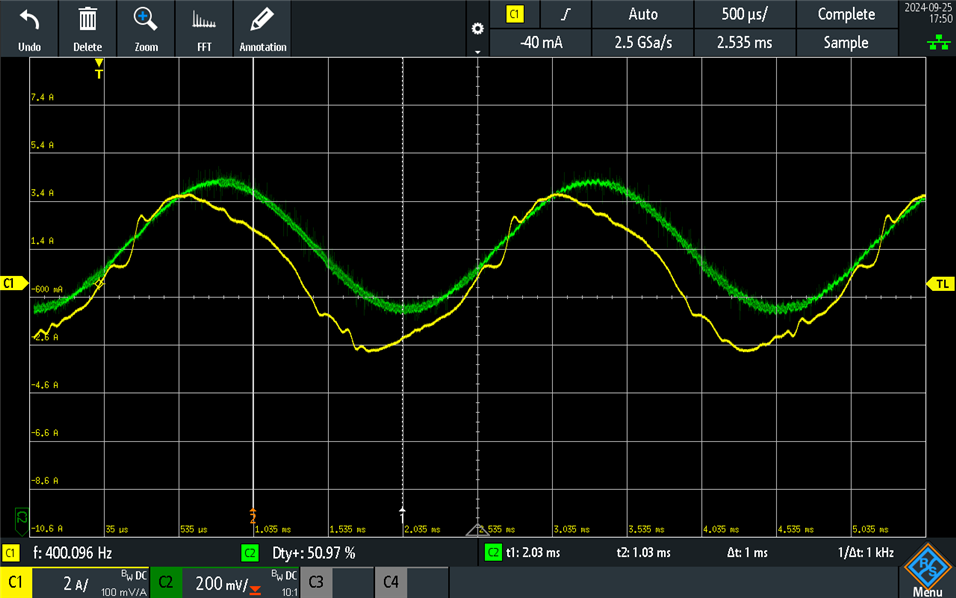The height and width of the screenshot is (598, 956).
Task: Click the green network status icon
Action: coord(937,44)
